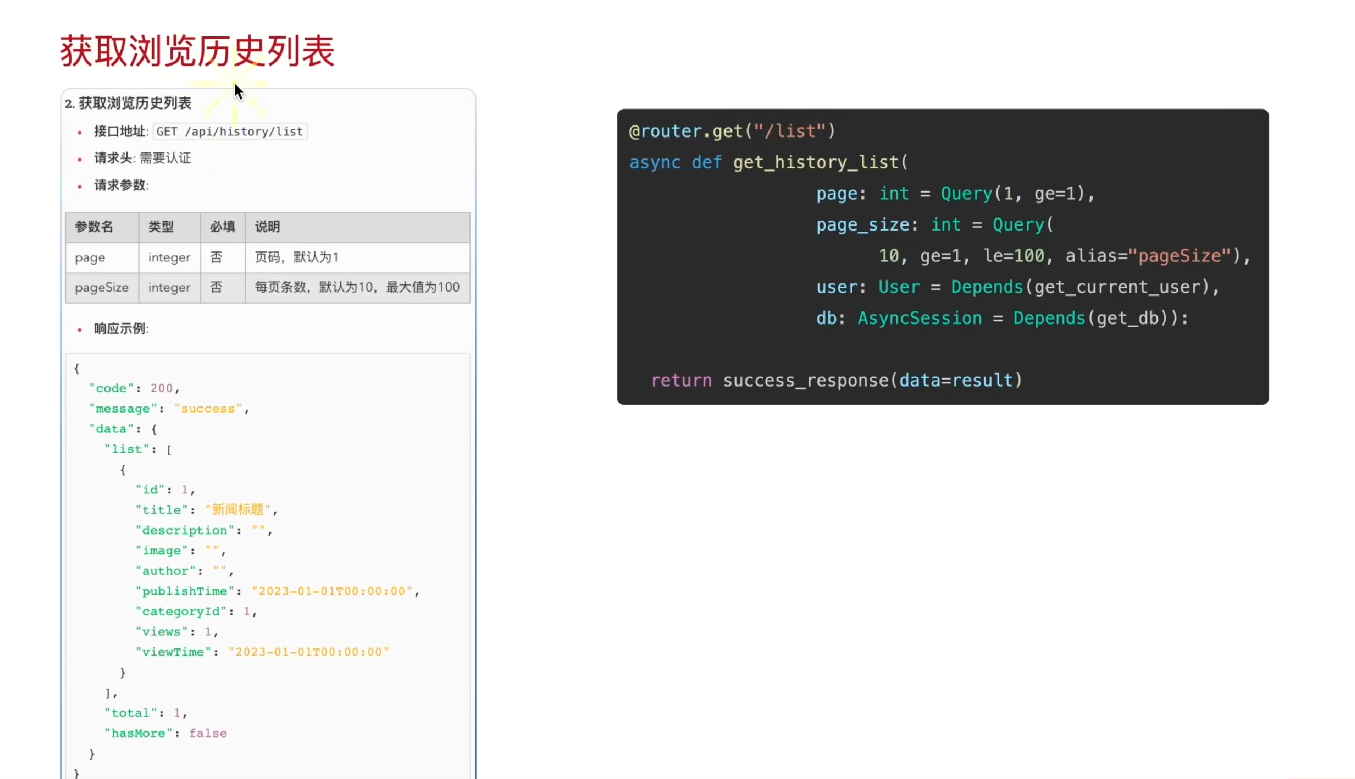Click the "publishTime" JSON line
The width and height of the screenshot is (1355, 779).
pos(278,591)
